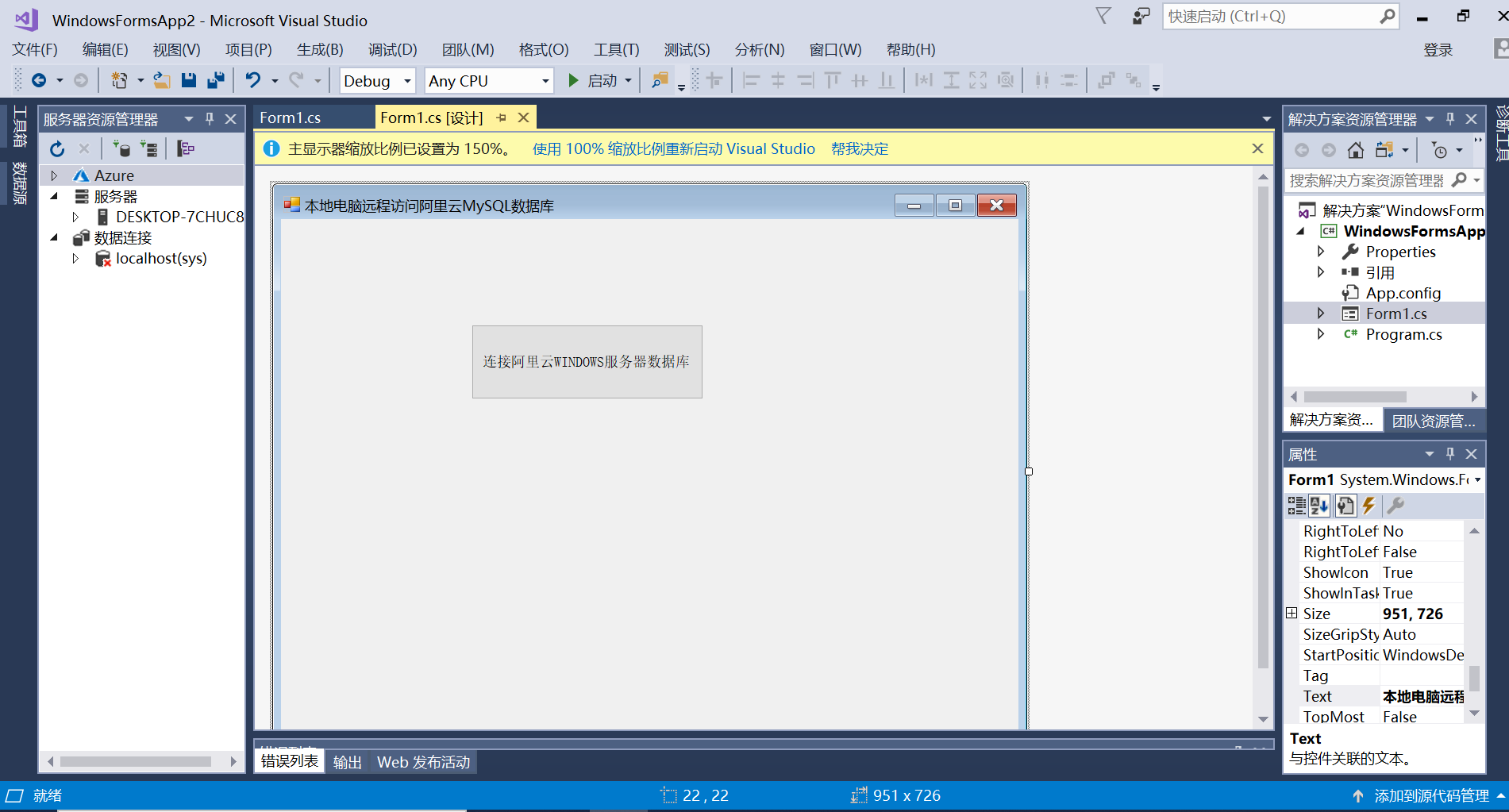
Task: Select Form1.cs in Solution Explorer
Action: pos(1396,314)
